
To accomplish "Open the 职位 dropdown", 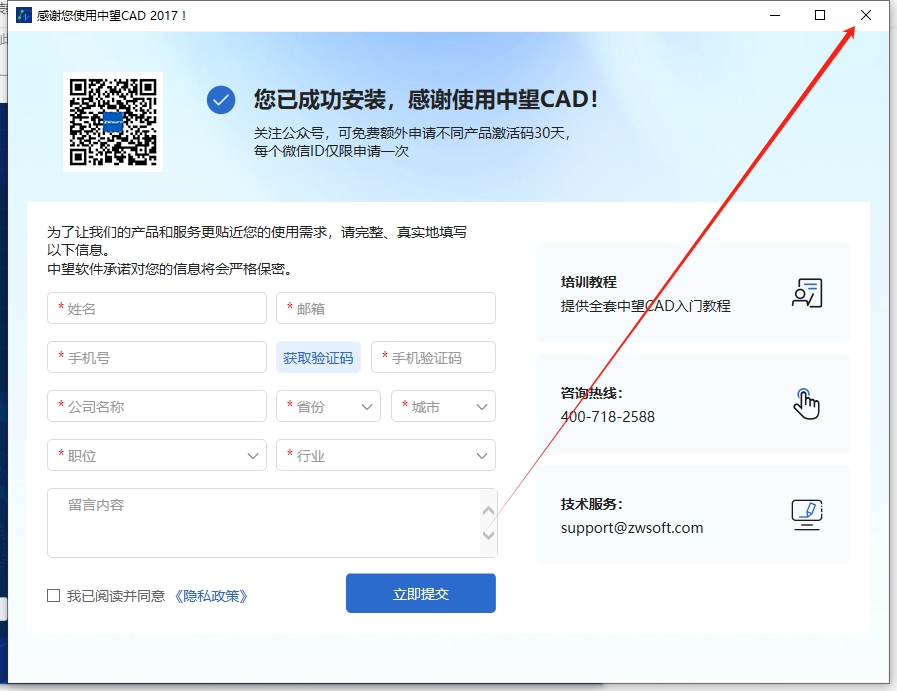I will [157, 456].
